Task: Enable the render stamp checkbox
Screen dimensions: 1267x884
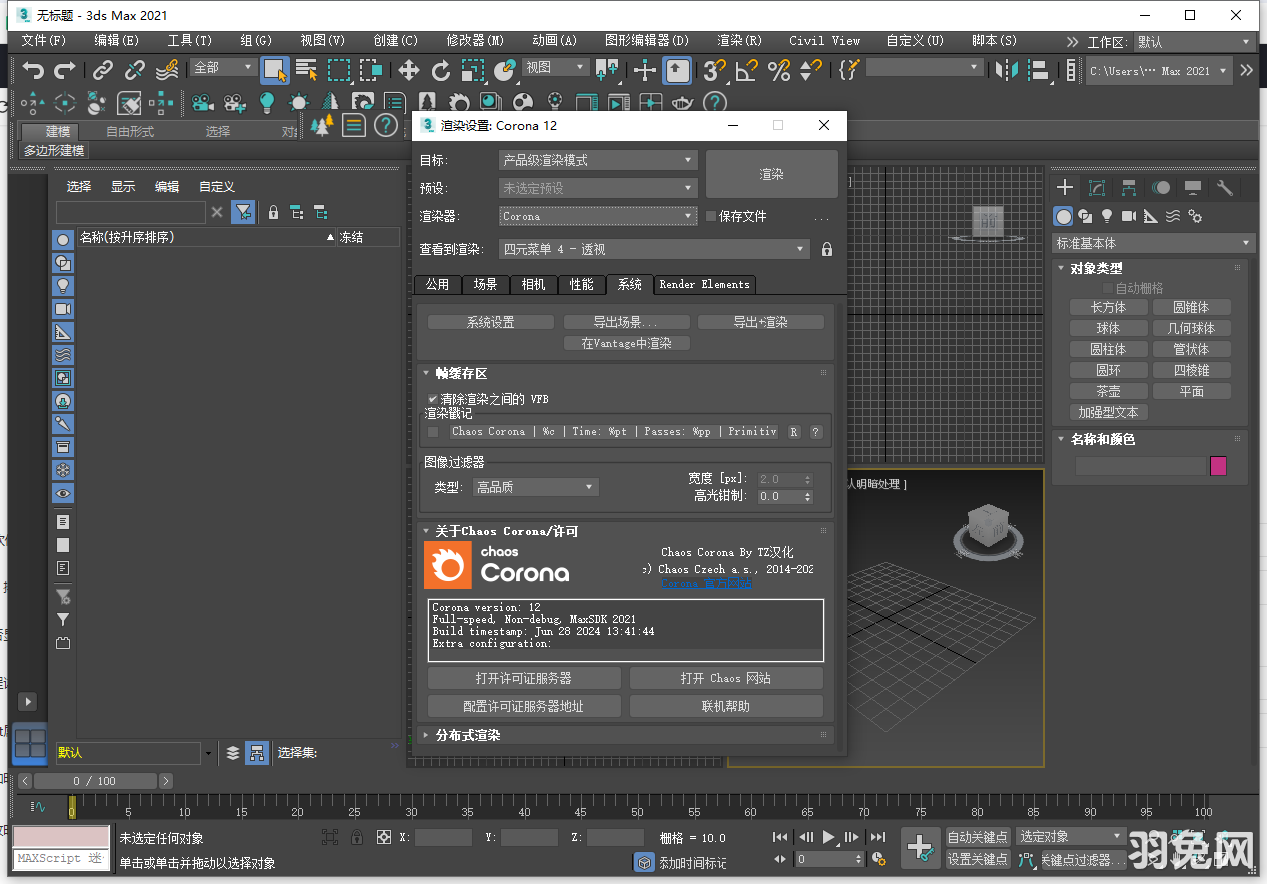Action: point(433,432)
